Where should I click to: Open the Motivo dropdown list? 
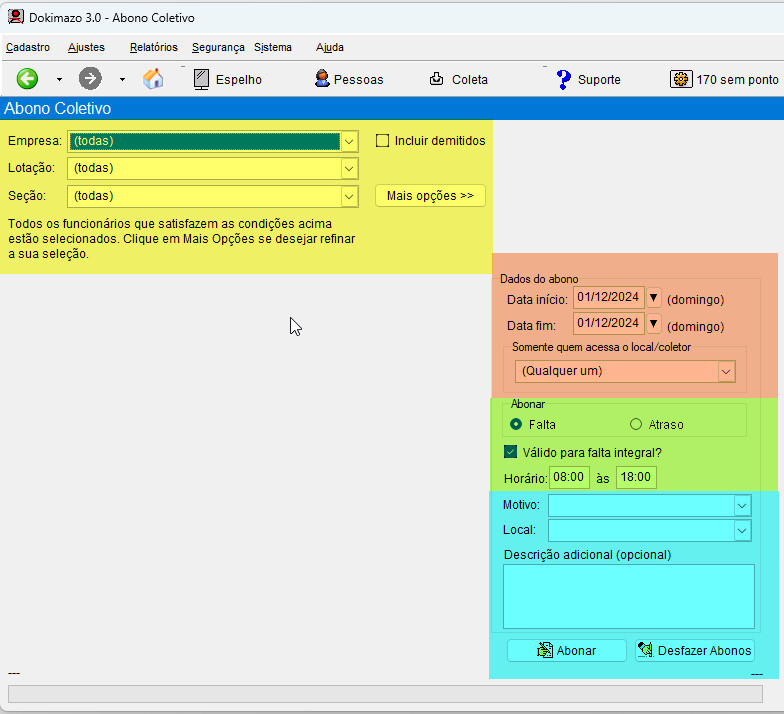click(x=741, y=506)
